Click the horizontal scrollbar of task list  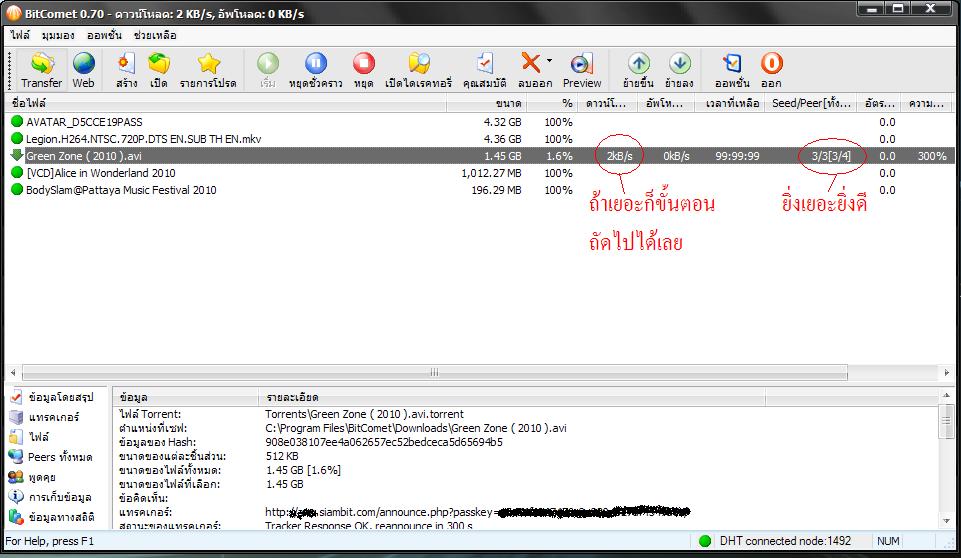tap(435, 372)
